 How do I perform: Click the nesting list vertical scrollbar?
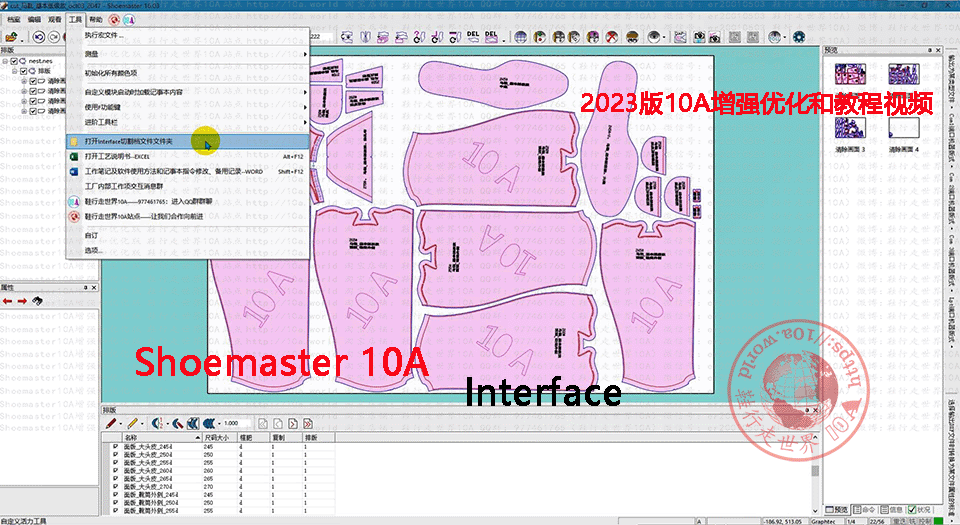[815, 474]
